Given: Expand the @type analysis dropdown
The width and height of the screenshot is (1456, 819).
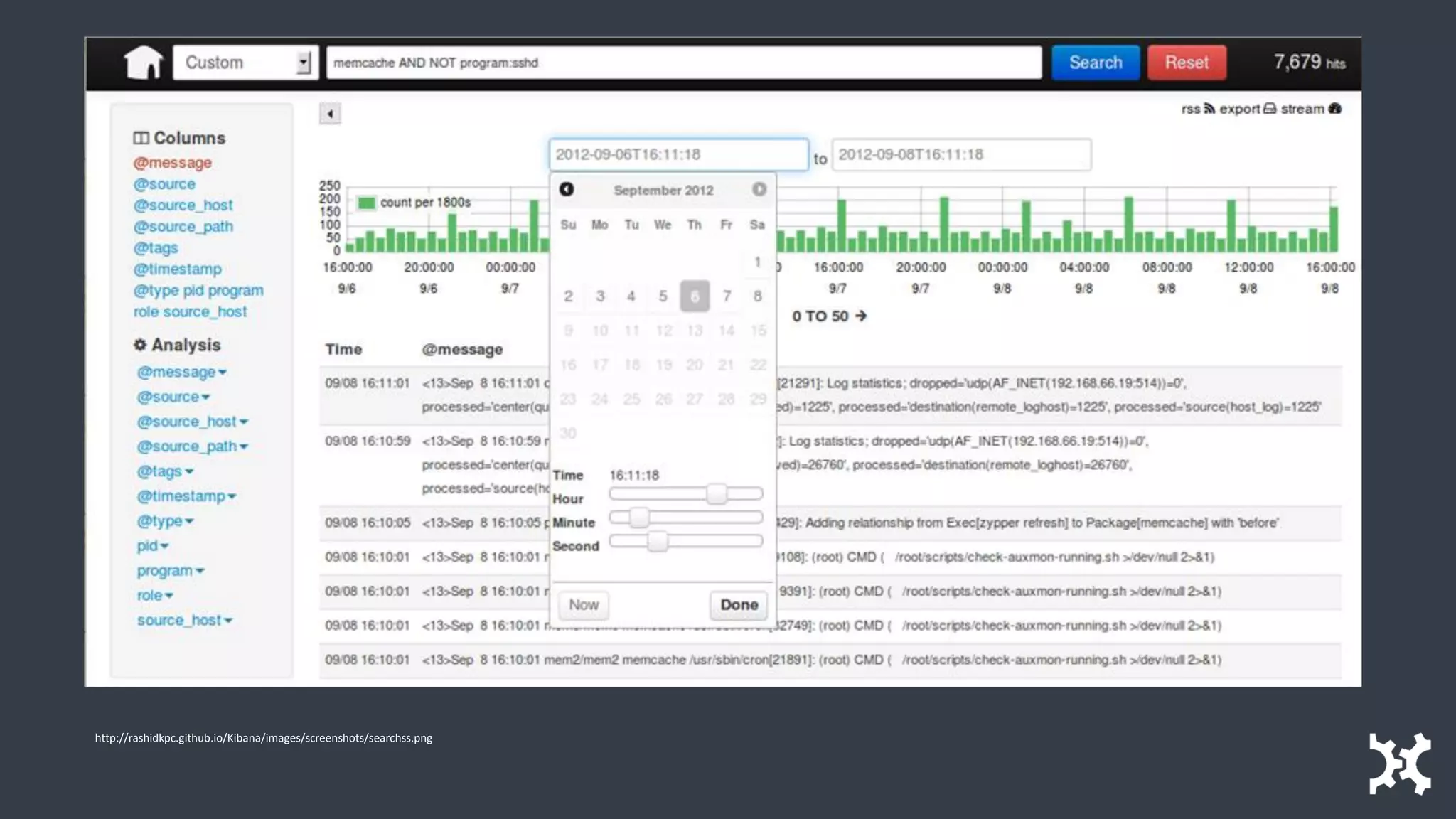Looking at the screenshot, I should click(166, 521).
